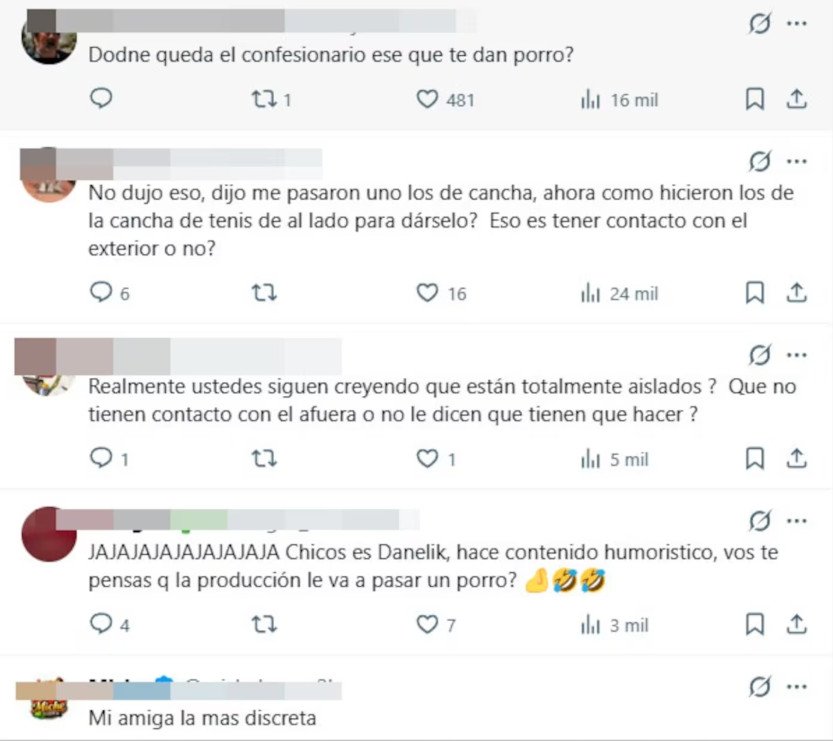Screen dimensions: 833x741
Task: Retweet the confesionario porro tweet
Action: 271,99
